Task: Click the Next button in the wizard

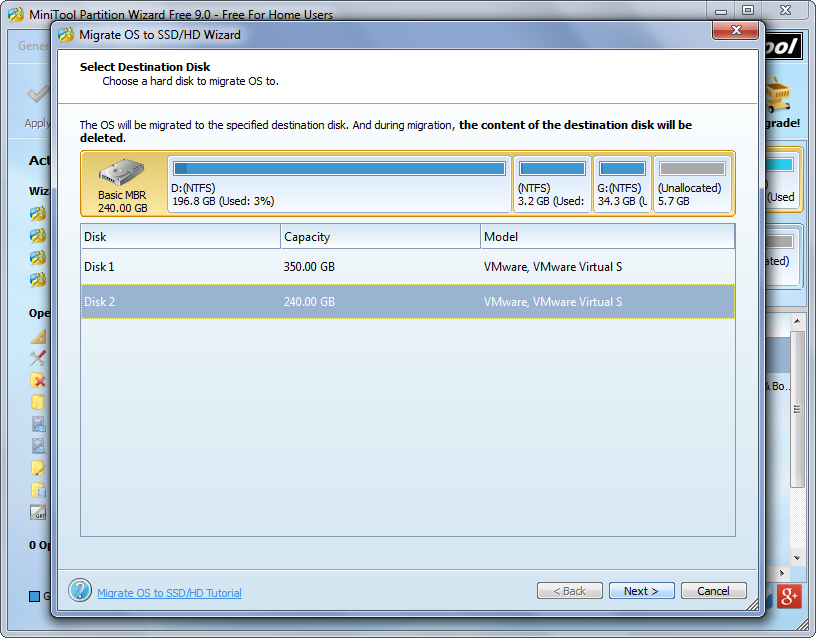Action: (x=641, y=591)
